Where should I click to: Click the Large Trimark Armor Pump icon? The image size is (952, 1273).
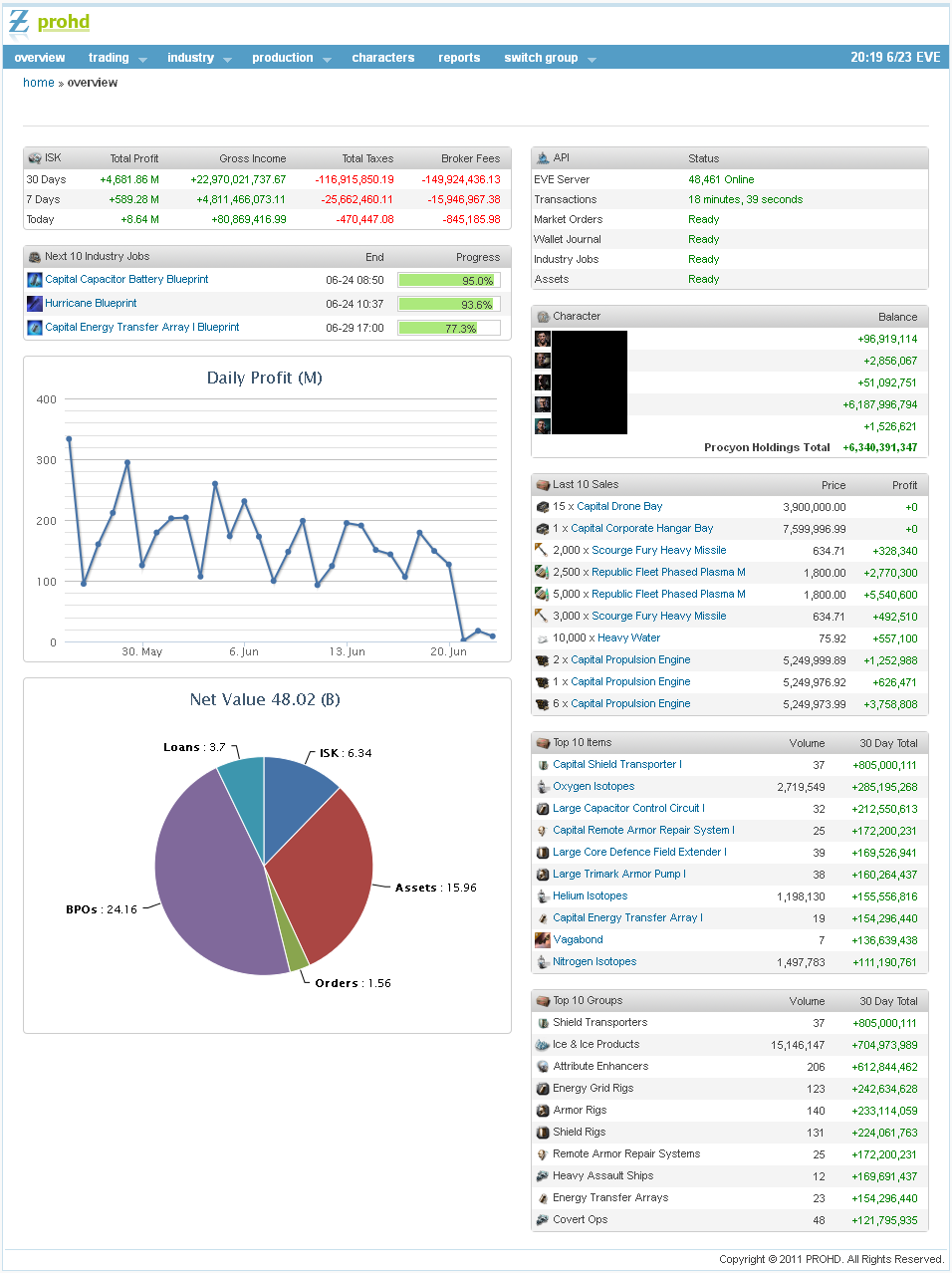pyautogui.click(x=543, y=875)
